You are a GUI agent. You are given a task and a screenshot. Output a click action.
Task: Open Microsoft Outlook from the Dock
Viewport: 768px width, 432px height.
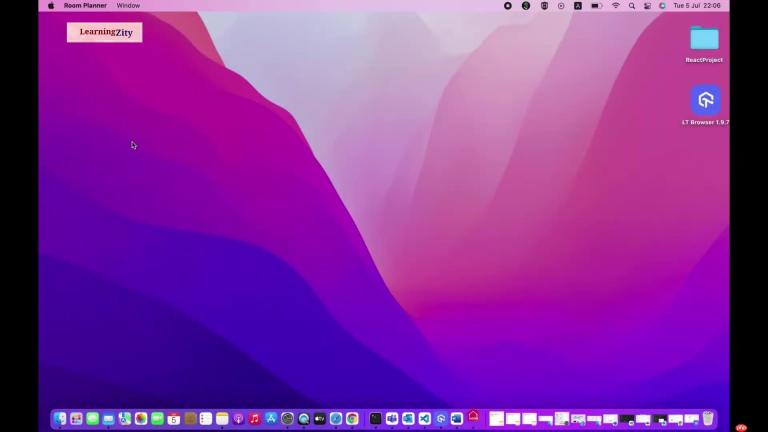[x=408, y=419]
